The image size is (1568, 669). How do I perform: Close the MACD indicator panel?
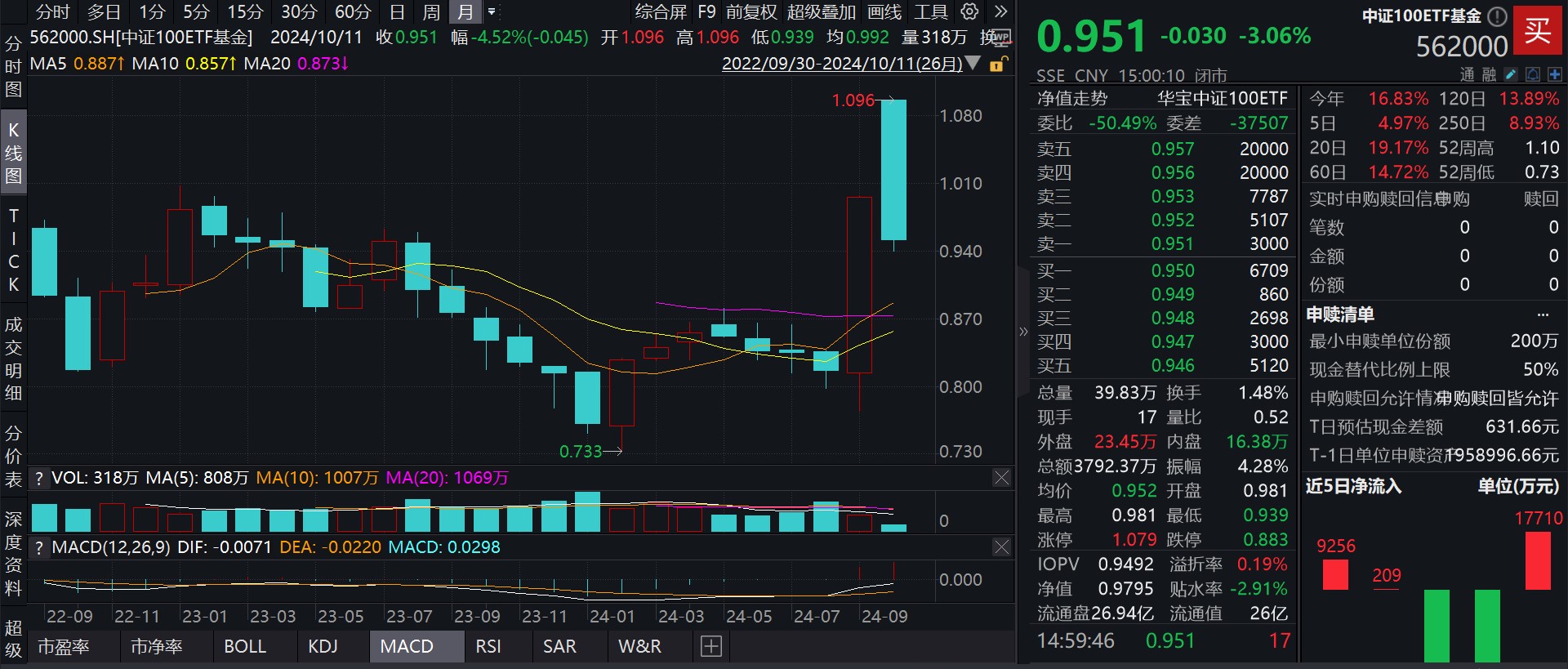(x=1002, y=547)
